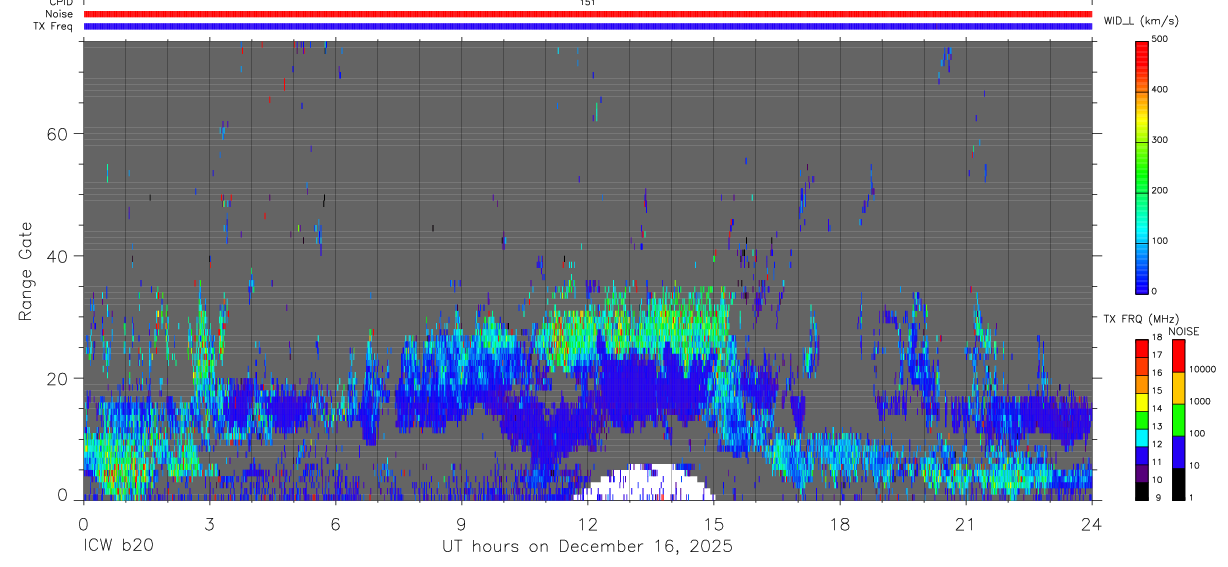Select the yellow 14–15 MHz TX FRQ swatch

tap(1142, 401)
